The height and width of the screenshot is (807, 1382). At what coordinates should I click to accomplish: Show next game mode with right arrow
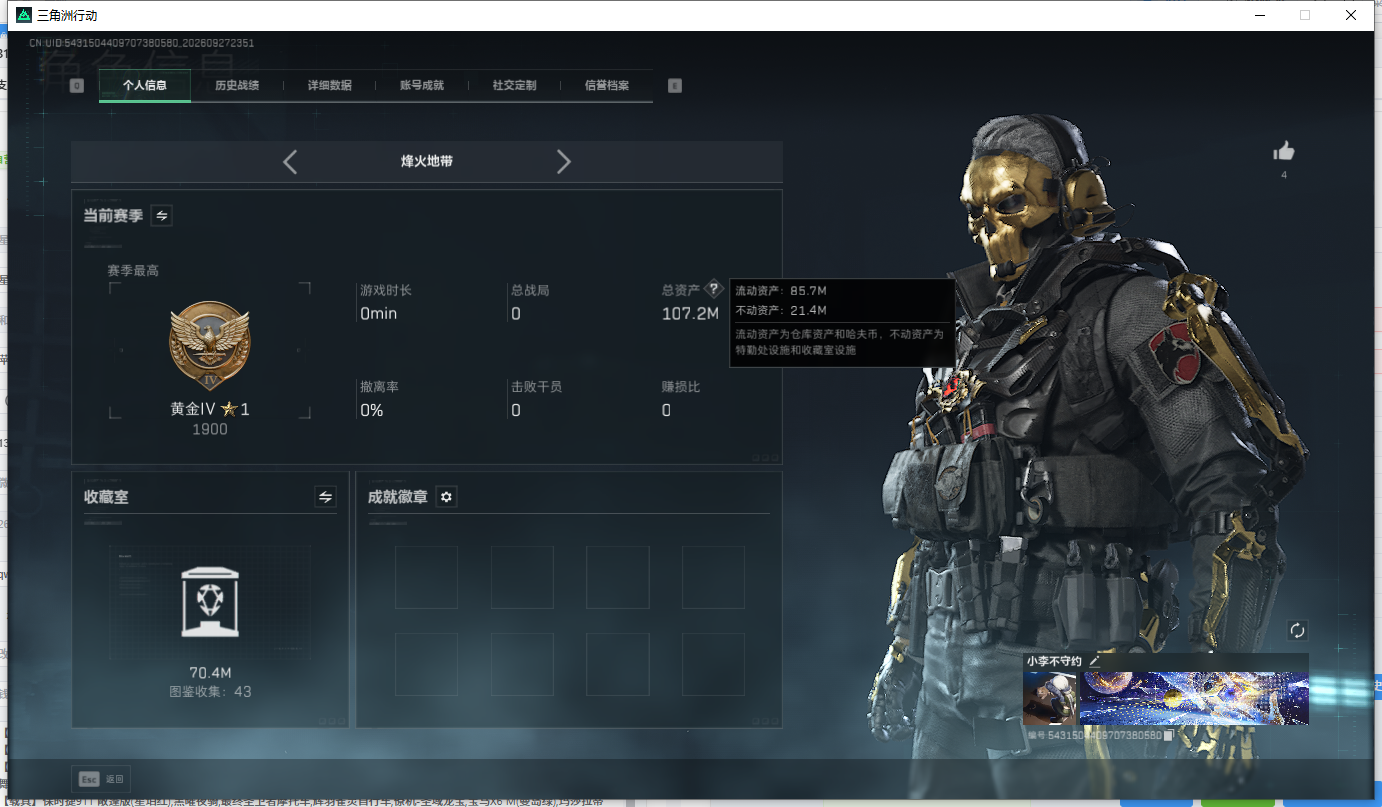tap(564, 161)
